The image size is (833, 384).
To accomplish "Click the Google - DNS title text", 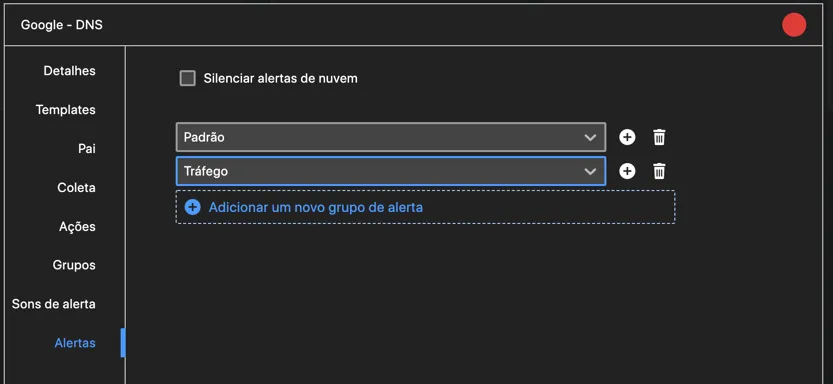I will [62, 25].
